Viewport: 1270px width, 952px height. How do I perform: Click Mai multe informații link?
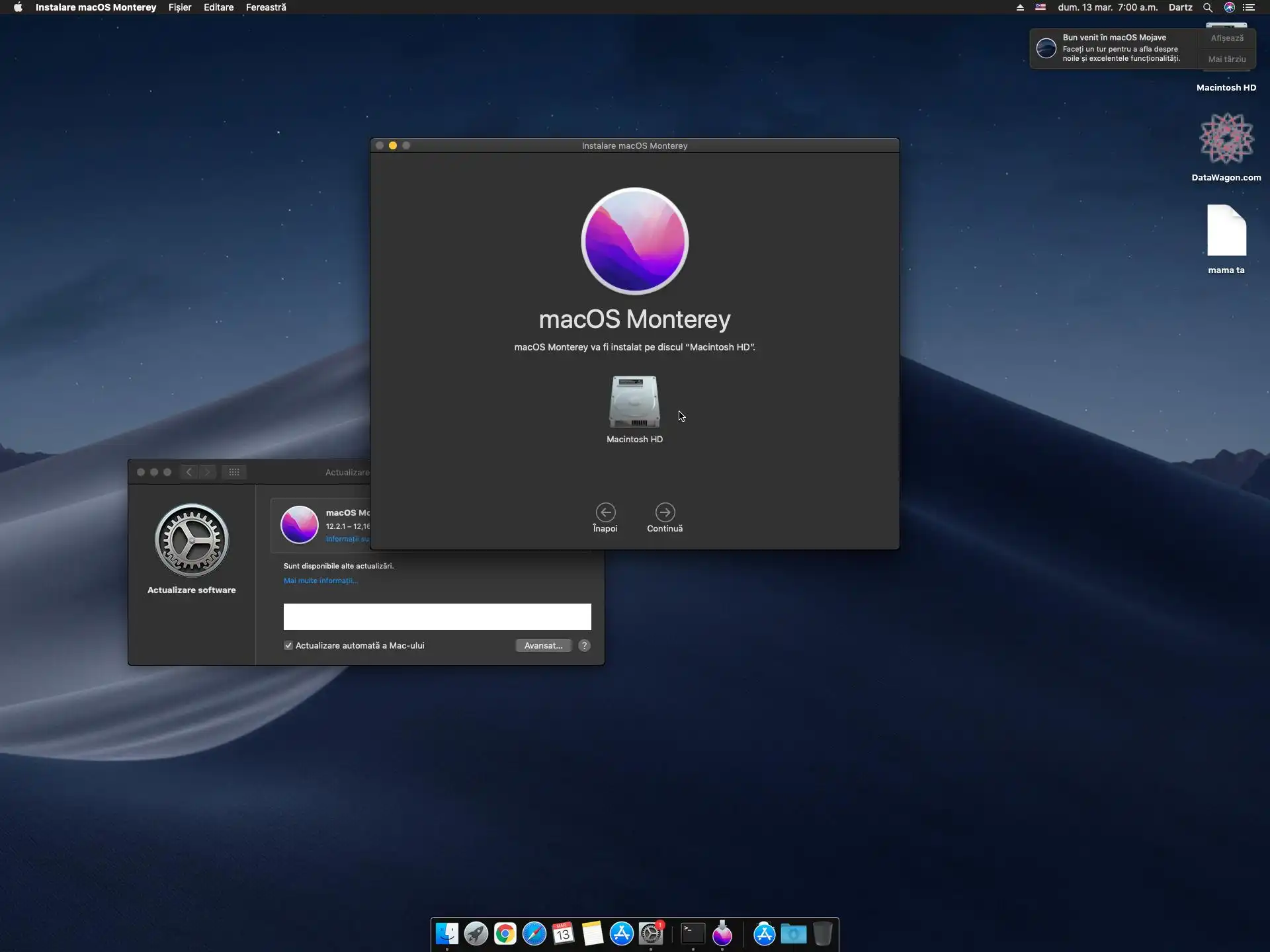tap(320, 580)
